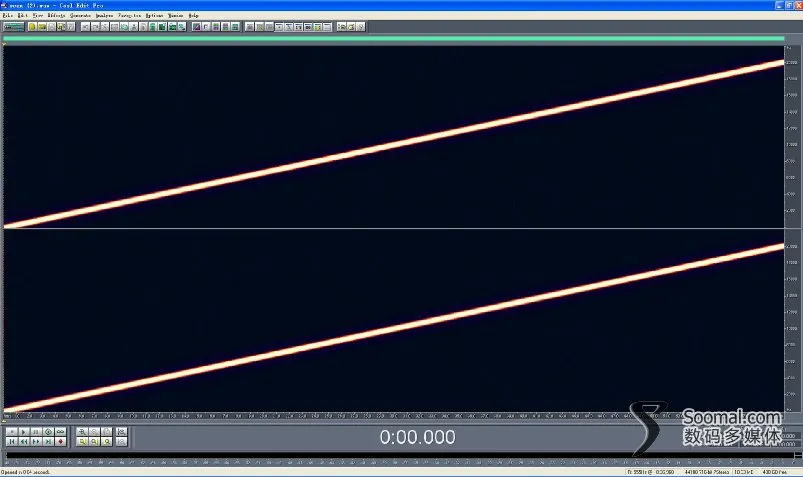Click the 0:00.000 time display
Viewport: 803px width, 477px height.
click(x=417, y=437)
